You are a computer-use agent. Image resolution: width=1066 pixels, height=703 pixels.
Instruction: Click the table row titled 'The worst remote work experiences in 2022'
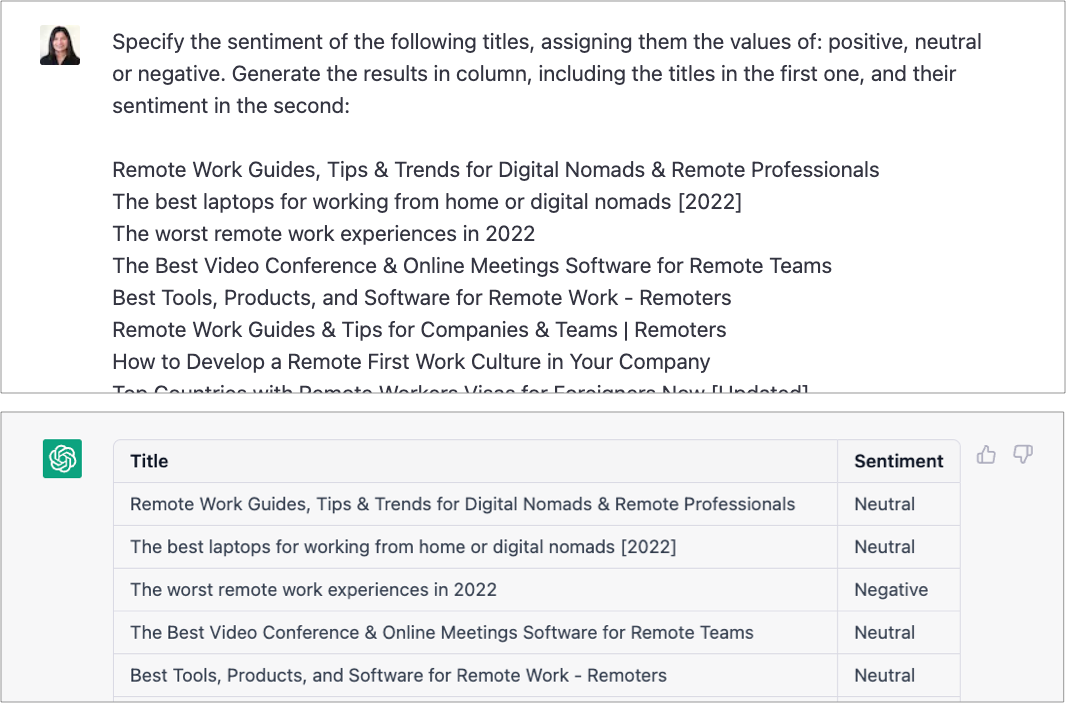coord(313,590)
